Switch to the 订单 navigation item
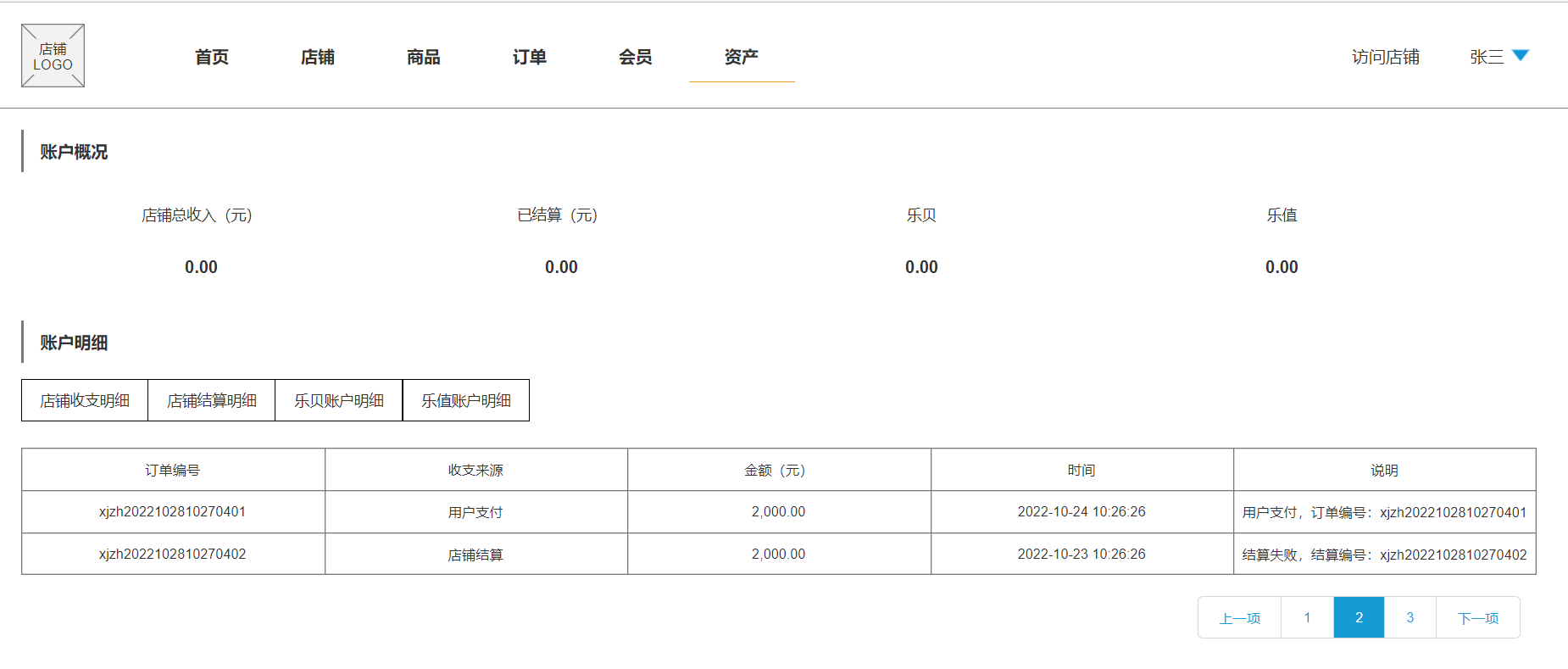This screenshot has height=669, width=1568. tap(530, 57)
